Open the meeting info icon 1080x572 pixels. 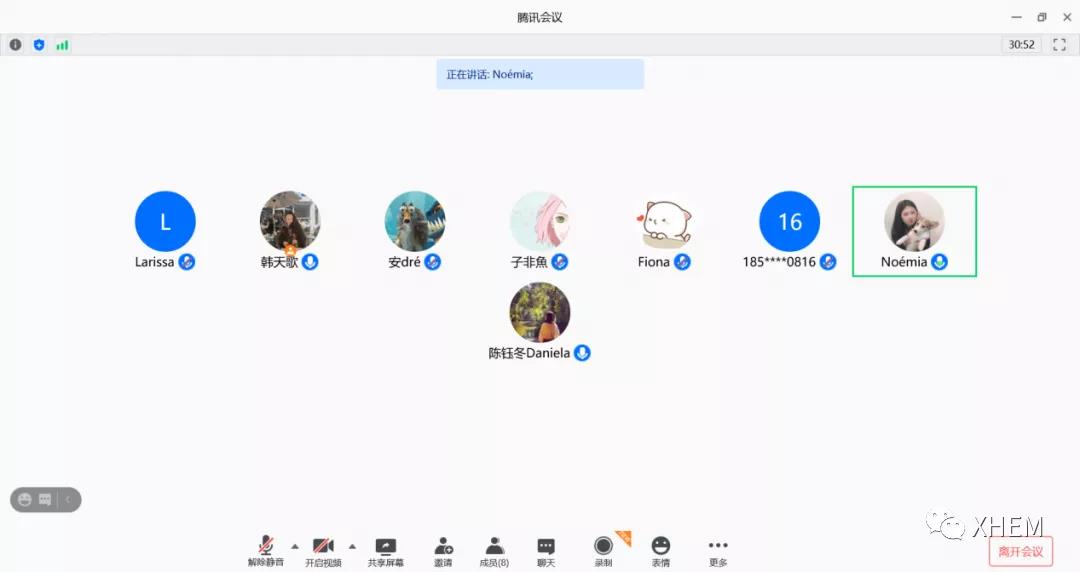(x=15, y=45)
